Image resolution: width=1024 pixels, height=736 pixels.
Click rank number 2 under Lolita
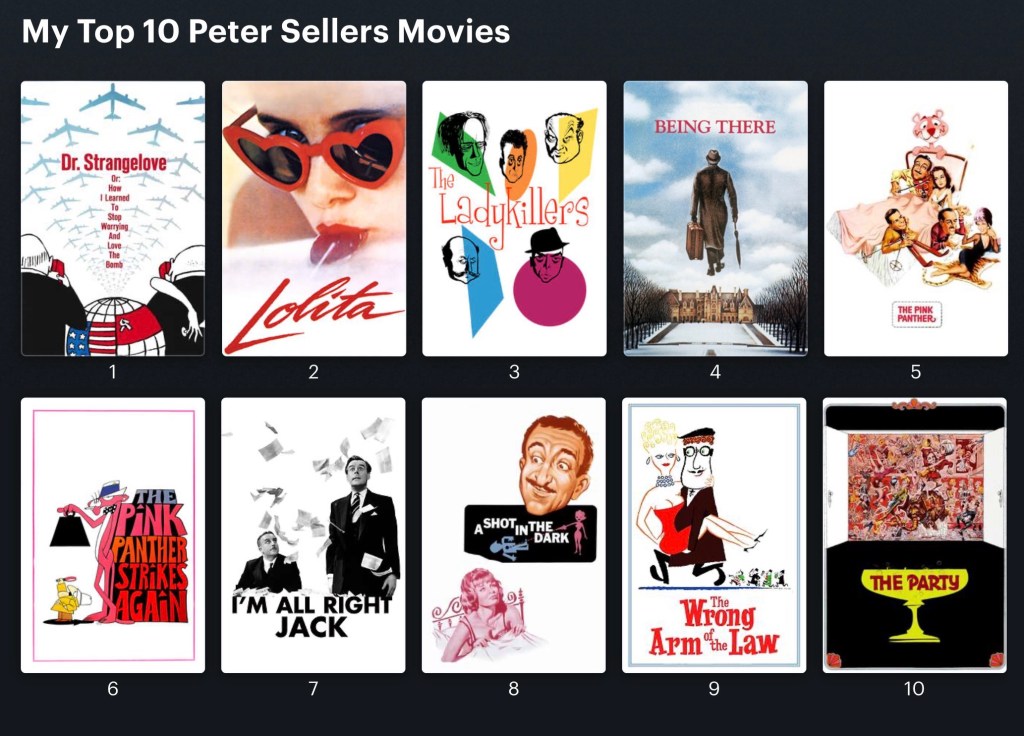point(313,372)
